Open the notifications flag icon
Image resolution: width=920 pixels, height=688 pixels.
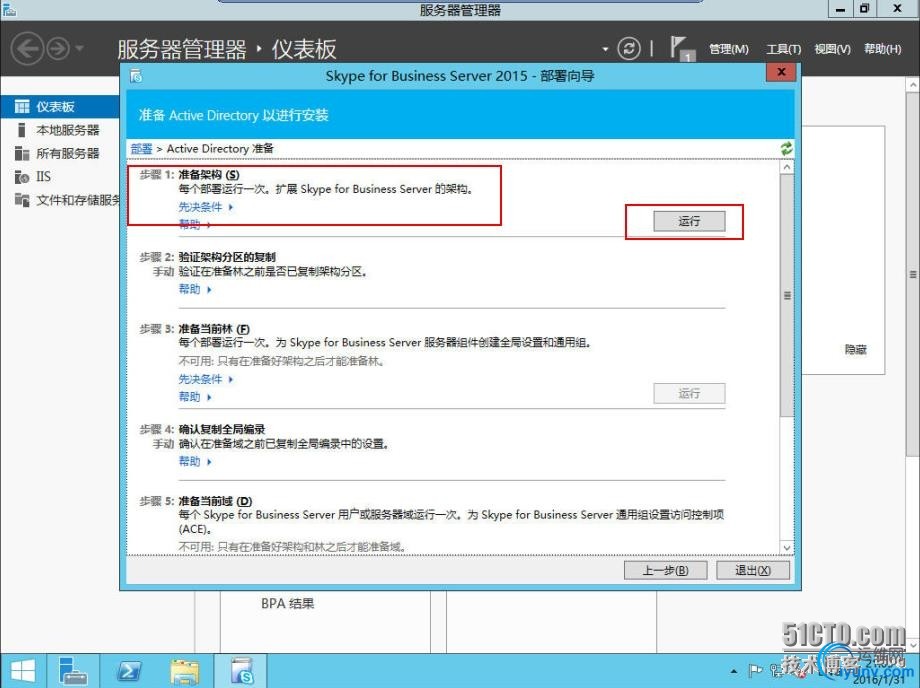[681, 48]
